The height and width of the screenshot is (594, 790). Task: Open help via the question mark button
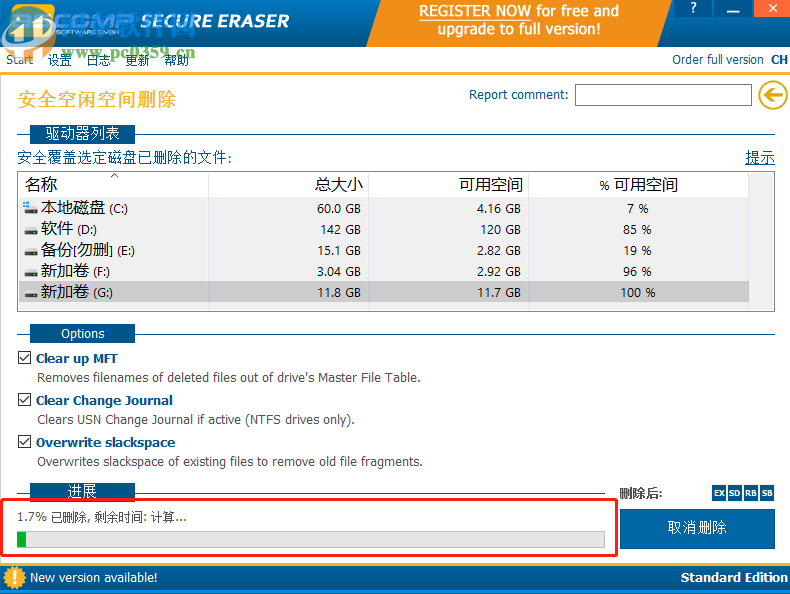point(693,8)
